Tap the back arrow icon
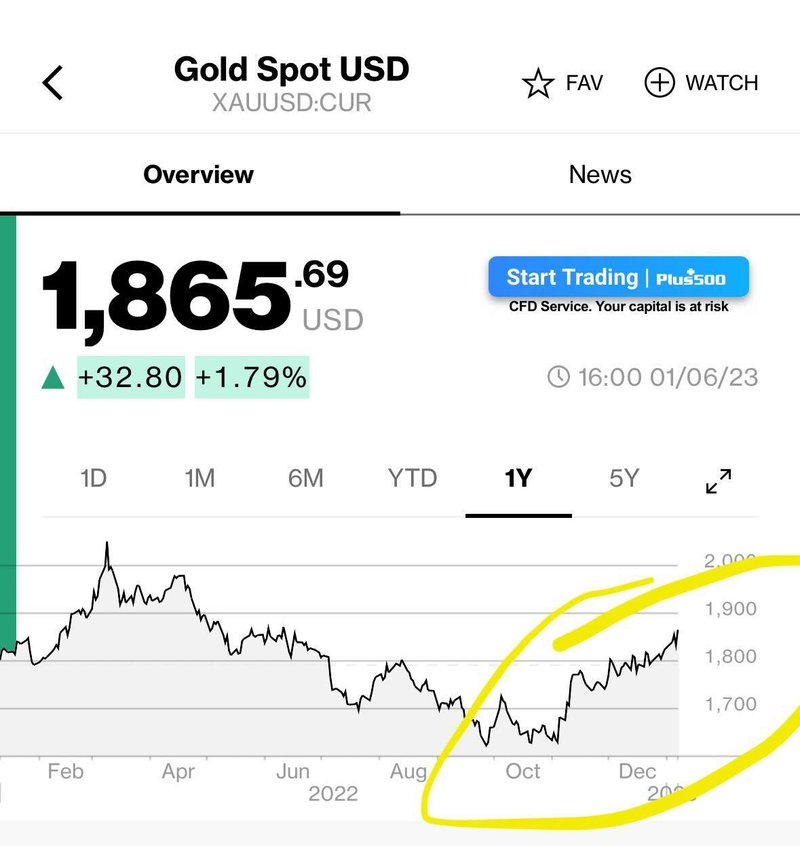The width and height of the screenshot is (800, 846). (x=53, y=83)
